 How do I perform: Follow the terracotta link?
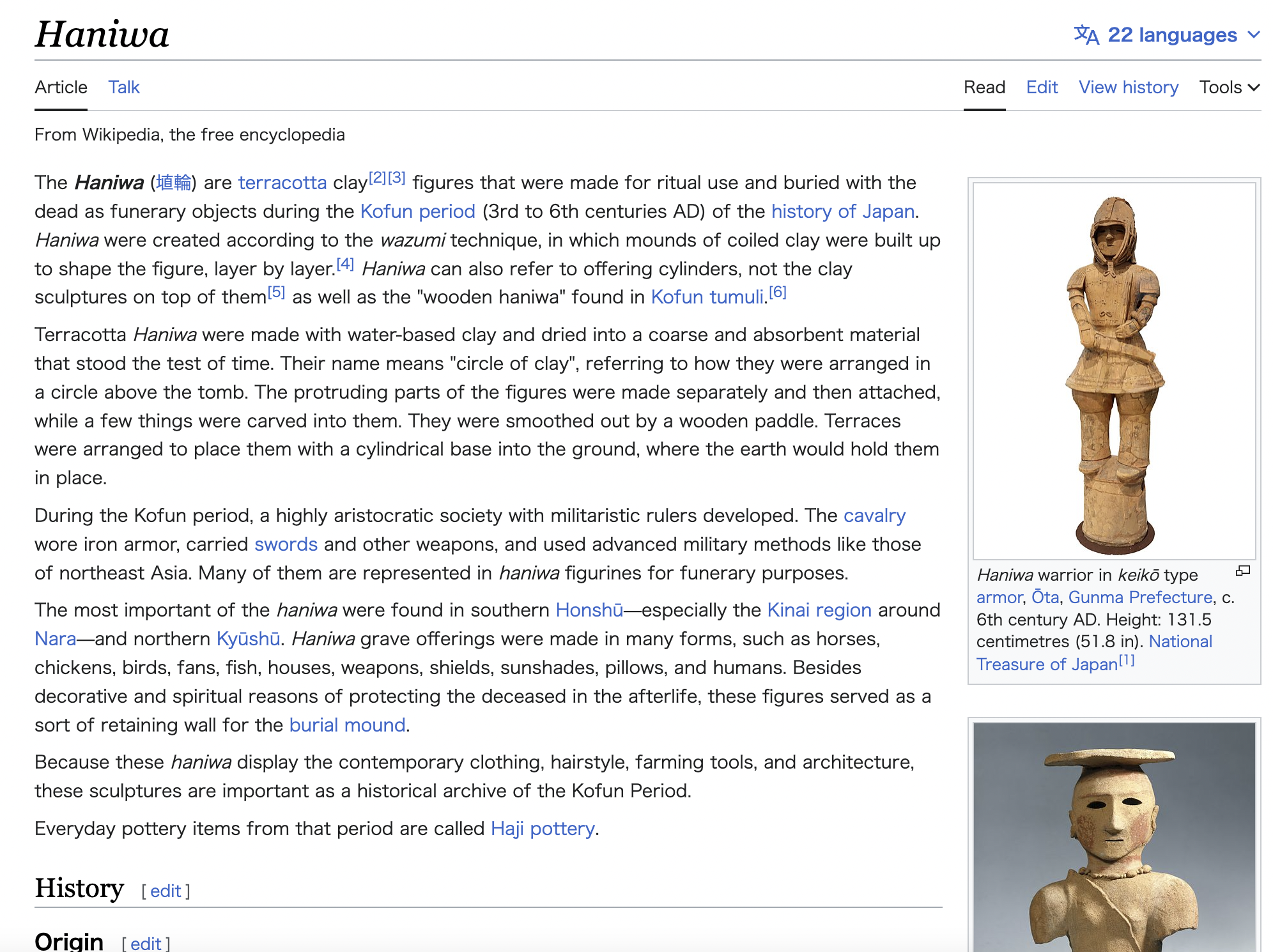[282, 183]
